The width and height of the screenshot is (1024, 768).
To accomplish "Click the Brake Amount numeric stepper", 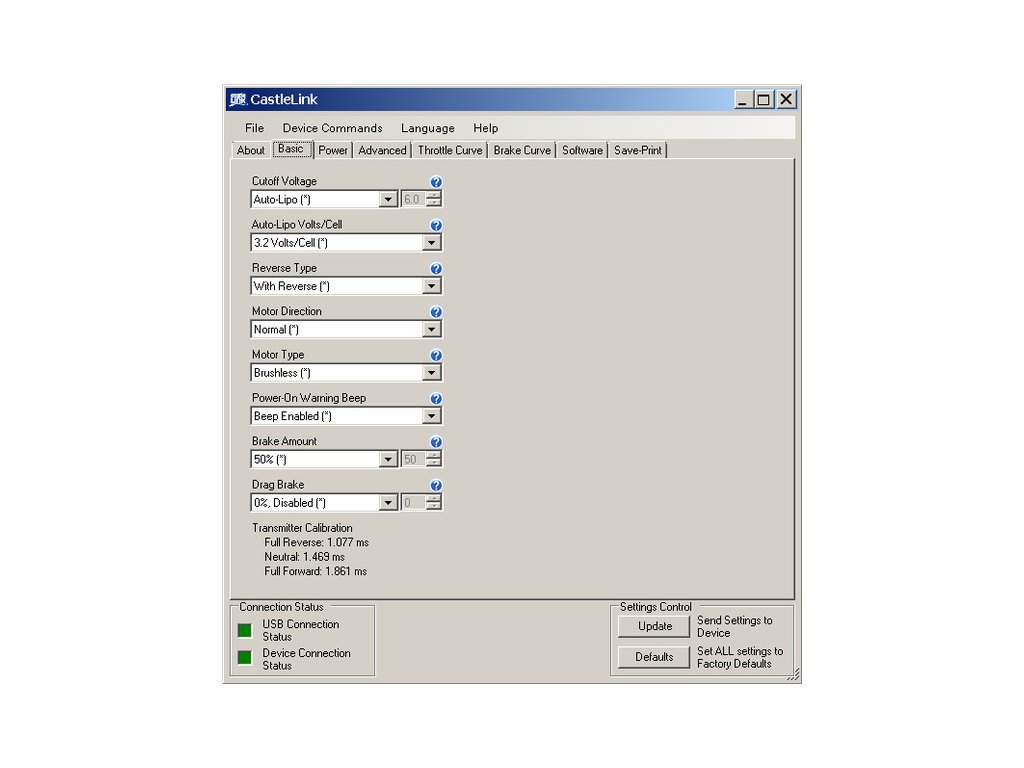I will (x=433, y=459).
